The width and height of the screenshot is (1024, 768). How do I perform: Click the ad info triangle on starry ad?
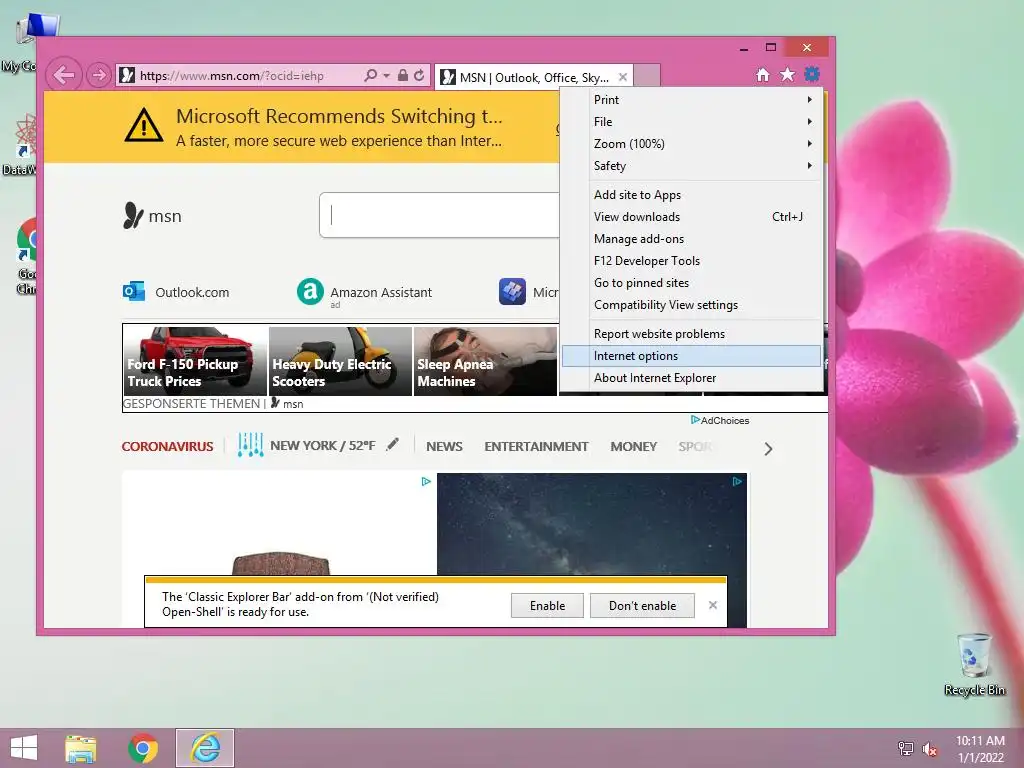pos(737,481)
